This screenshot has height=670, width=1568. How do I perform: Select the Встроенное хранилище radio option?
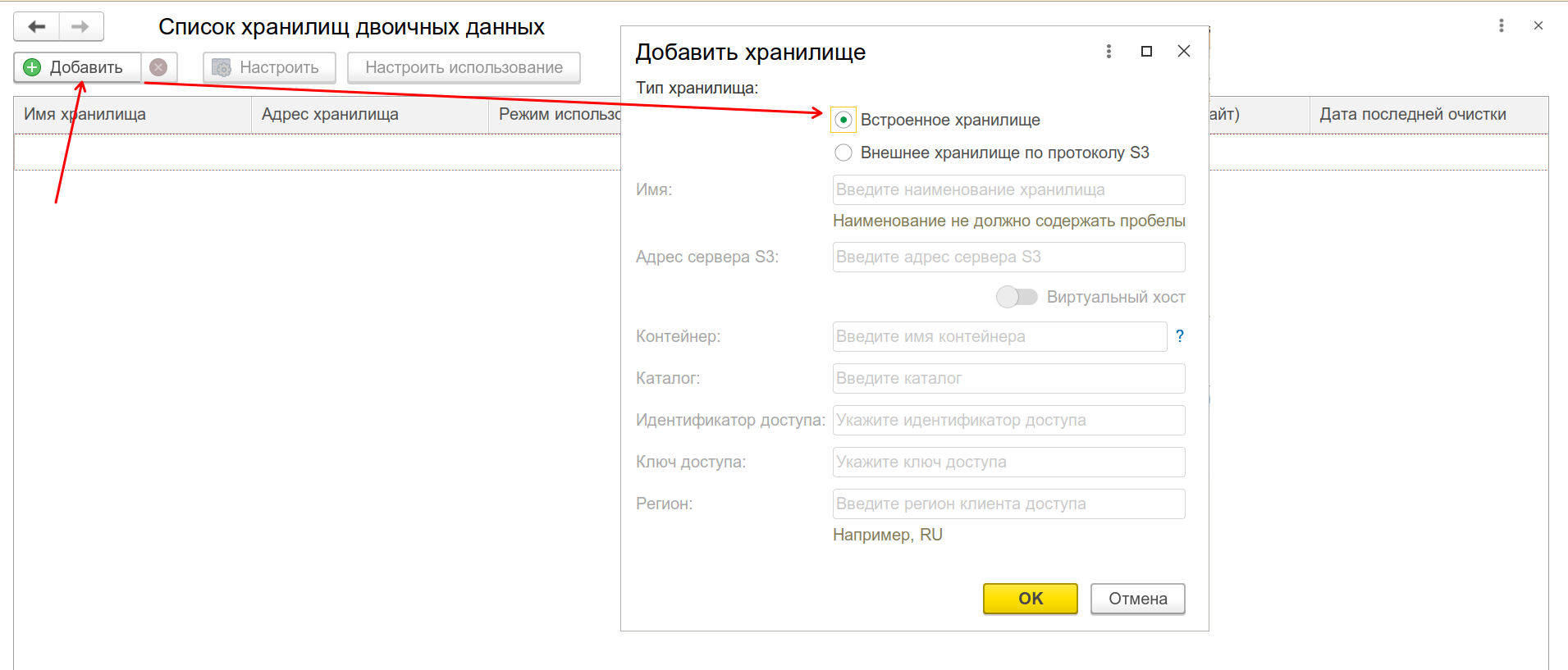843,120
